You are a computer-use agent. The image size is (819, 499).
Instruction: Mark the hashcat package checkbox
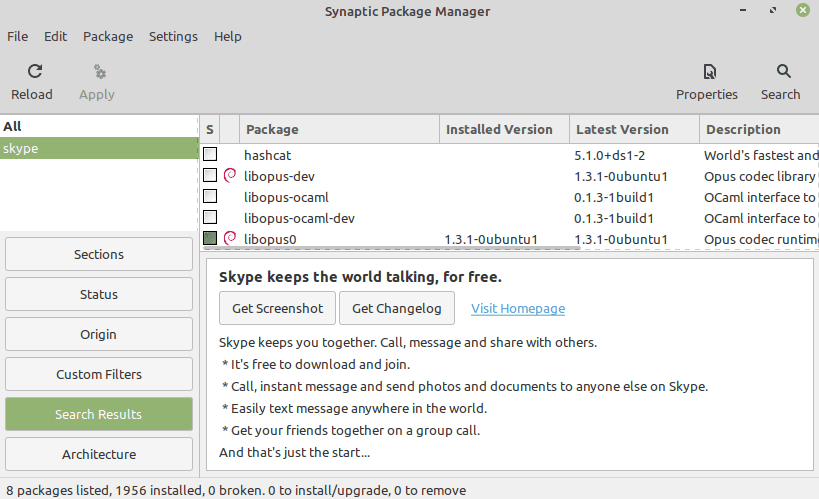210,155
